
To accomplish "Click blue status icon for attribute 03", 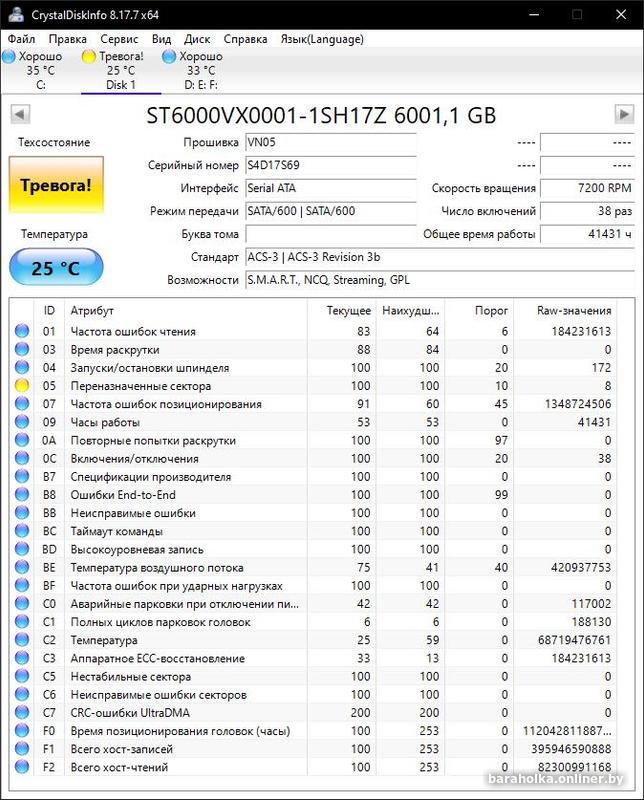I will point(22,349).
